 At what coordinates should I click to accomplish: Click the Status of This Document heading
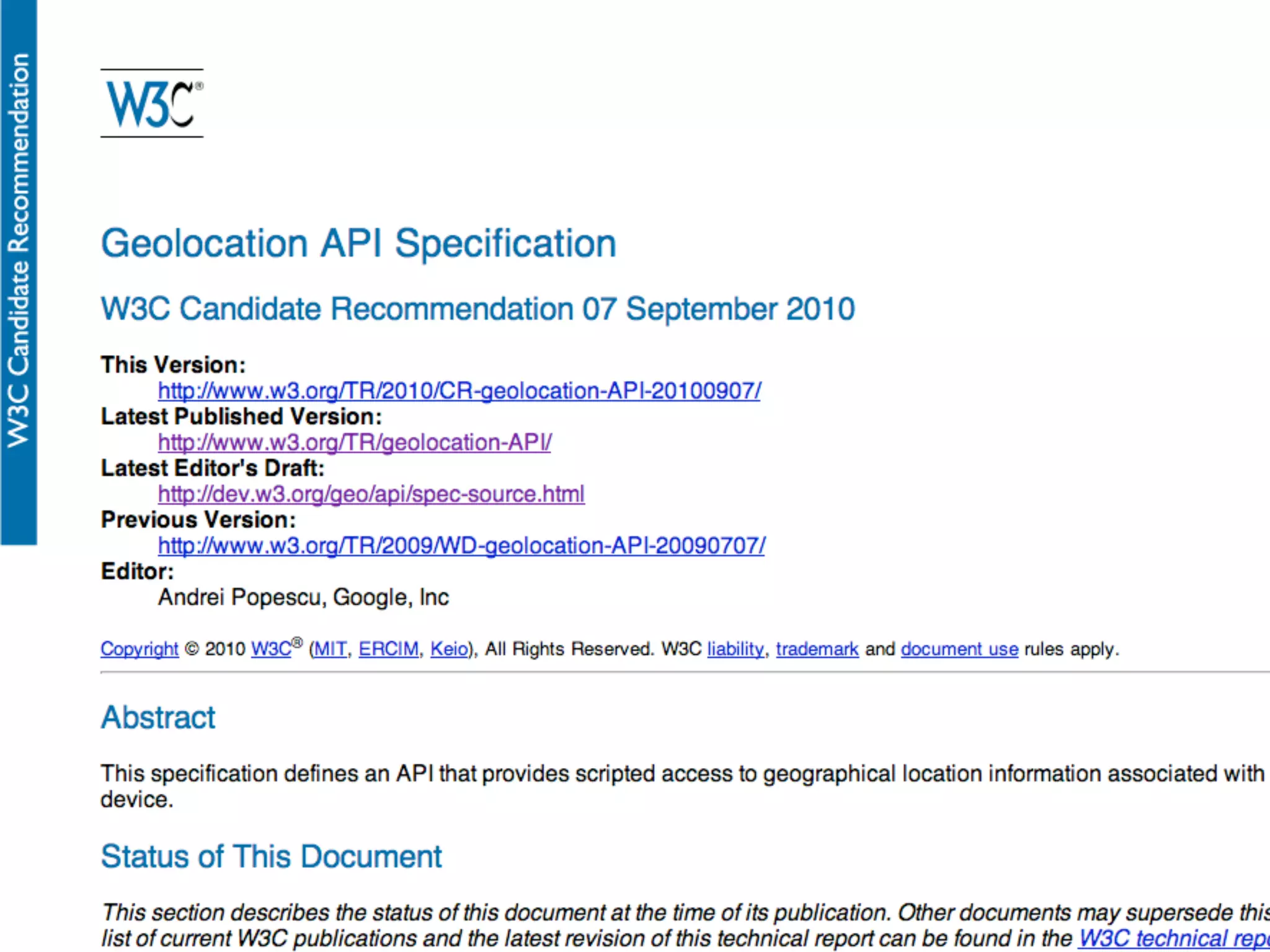click(x=271, y=857)
